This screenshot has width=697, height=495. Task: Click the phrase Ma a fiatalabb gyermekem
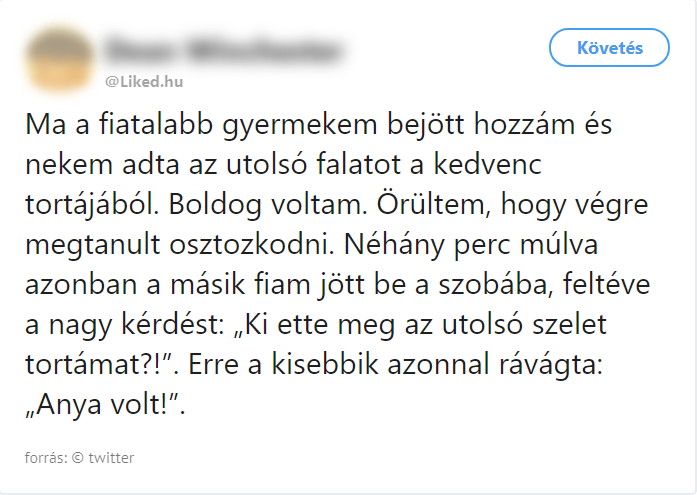click(x=201, y=124)
